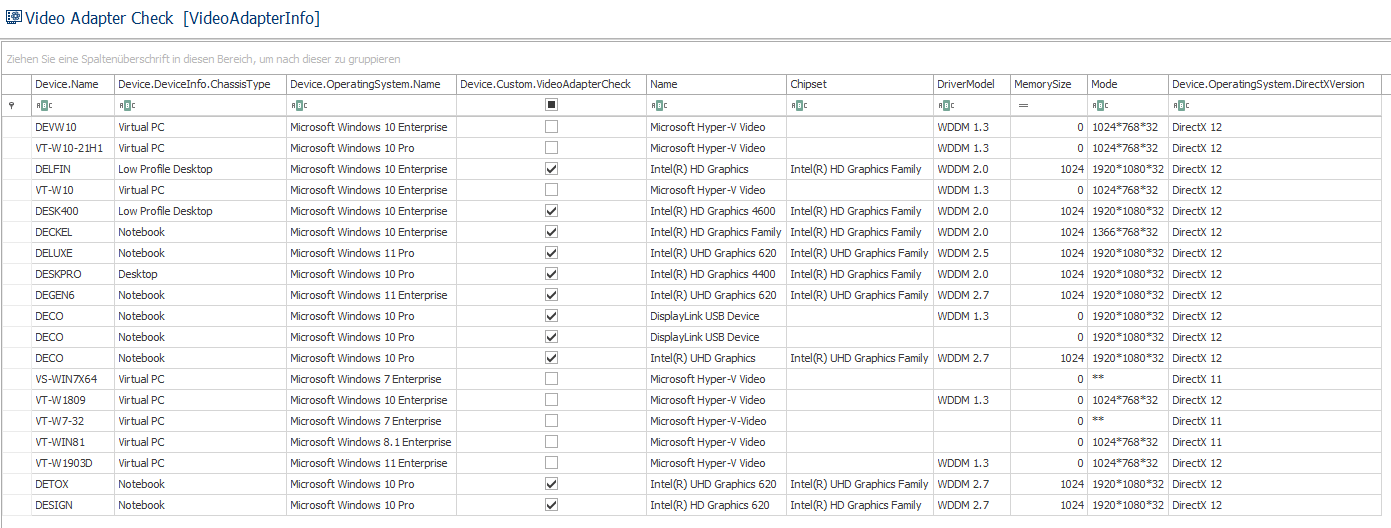Click DirectX 11 cell in VT-WIN81 row

1275,442
